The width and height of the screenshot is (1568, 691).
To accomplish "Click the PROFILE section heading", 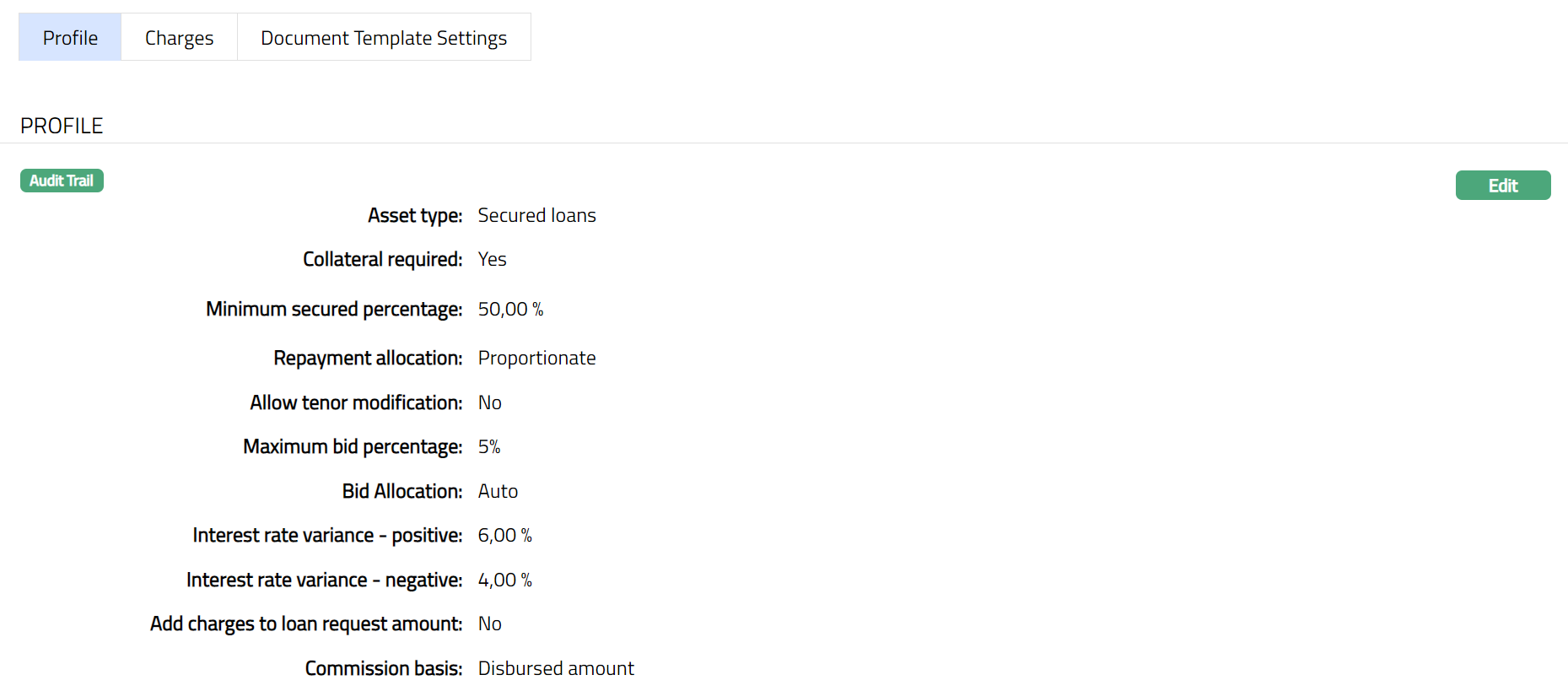I will (x=62, y=126).
